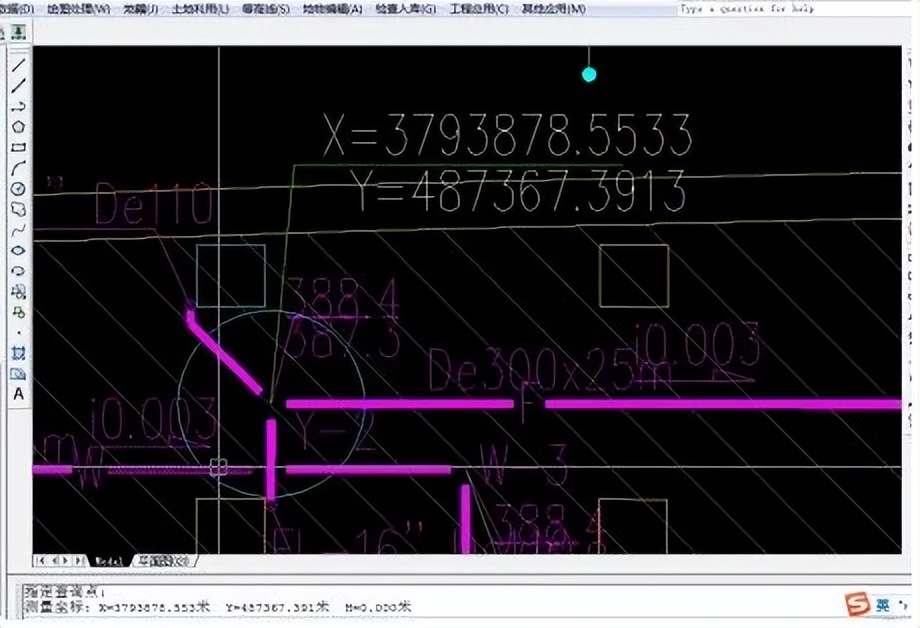Open the Sogou input method icon
This screenshot has width=920, height=628.
point(857,604)
